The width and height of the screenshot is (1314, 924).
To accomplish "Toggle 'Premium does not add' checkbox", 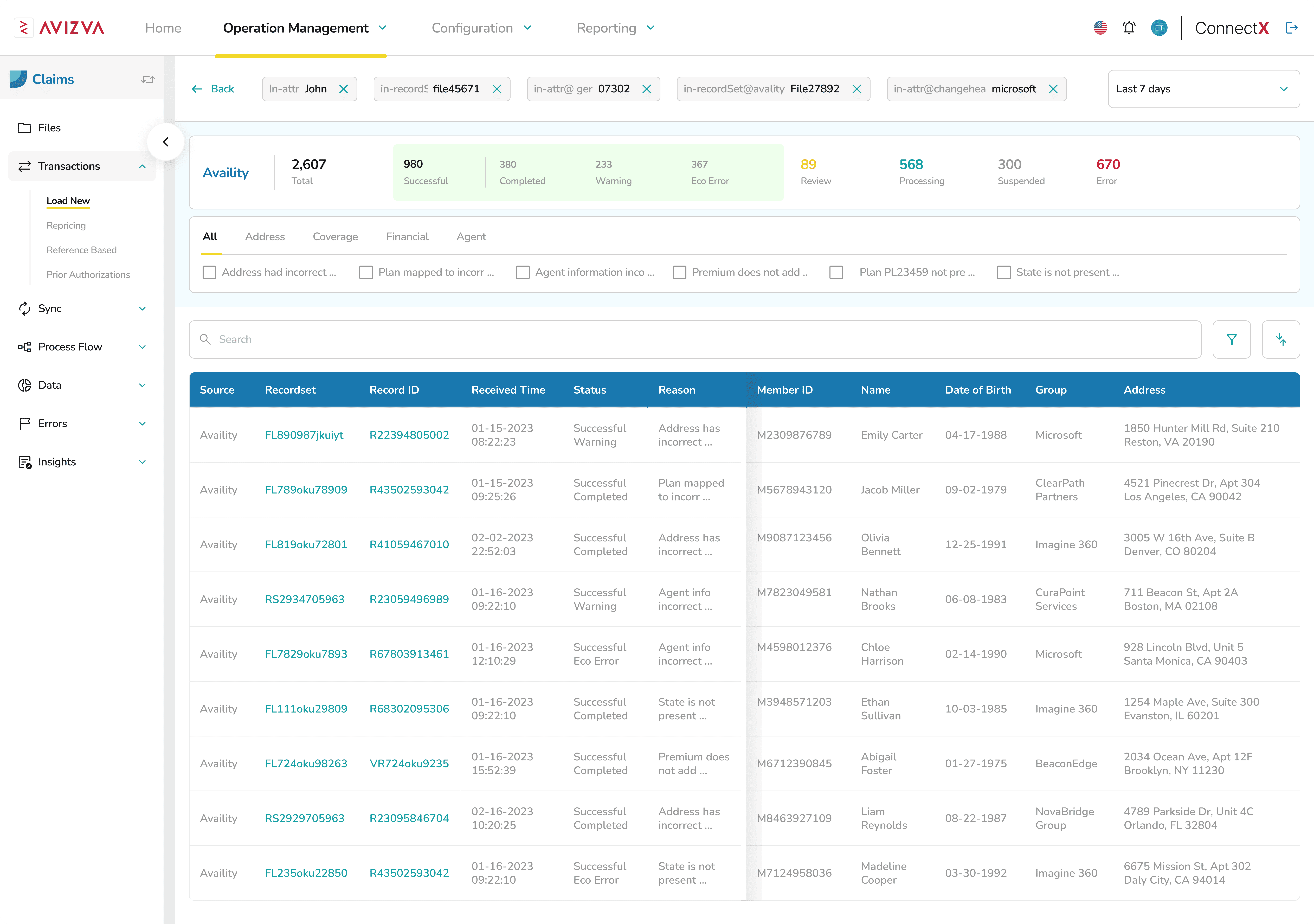I will pos(679,273).
